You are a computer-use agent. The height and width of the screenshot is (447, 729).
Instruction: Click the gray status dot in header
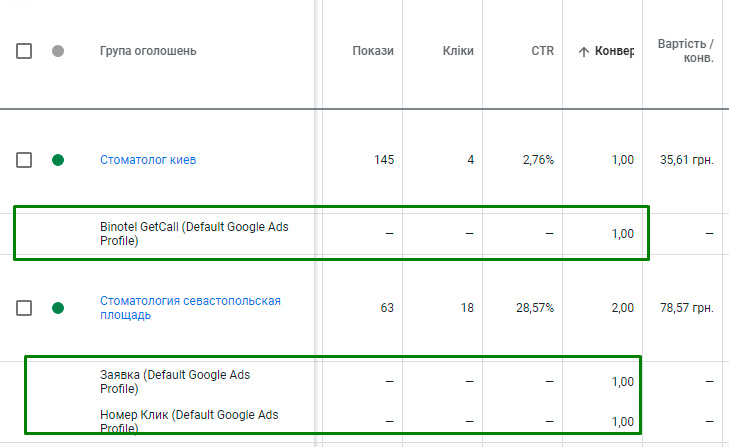click(x=58, y=51)
